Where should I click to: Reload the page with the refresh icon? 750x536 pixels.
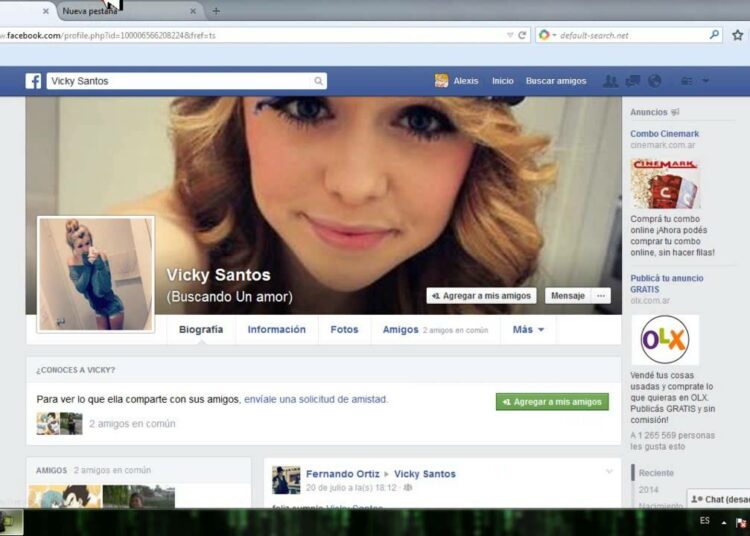[522, 35]
